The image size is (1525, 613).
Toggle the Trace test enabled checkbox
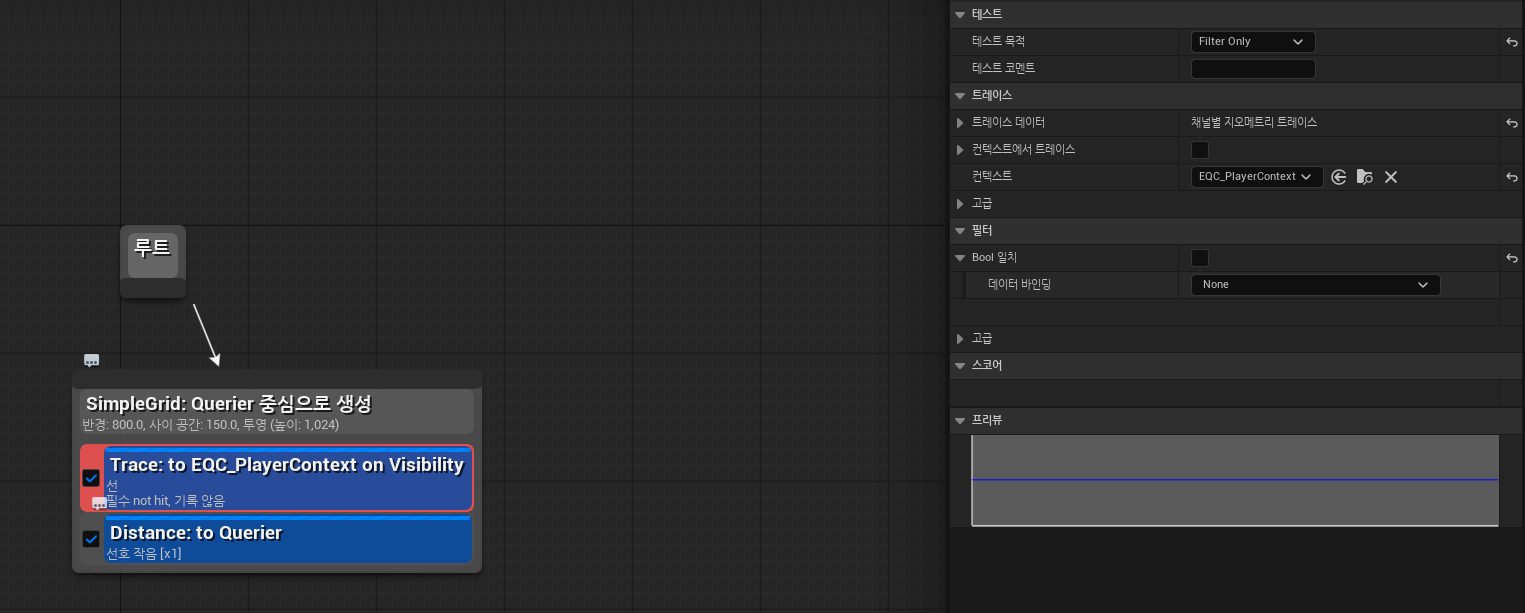[91, 478]
